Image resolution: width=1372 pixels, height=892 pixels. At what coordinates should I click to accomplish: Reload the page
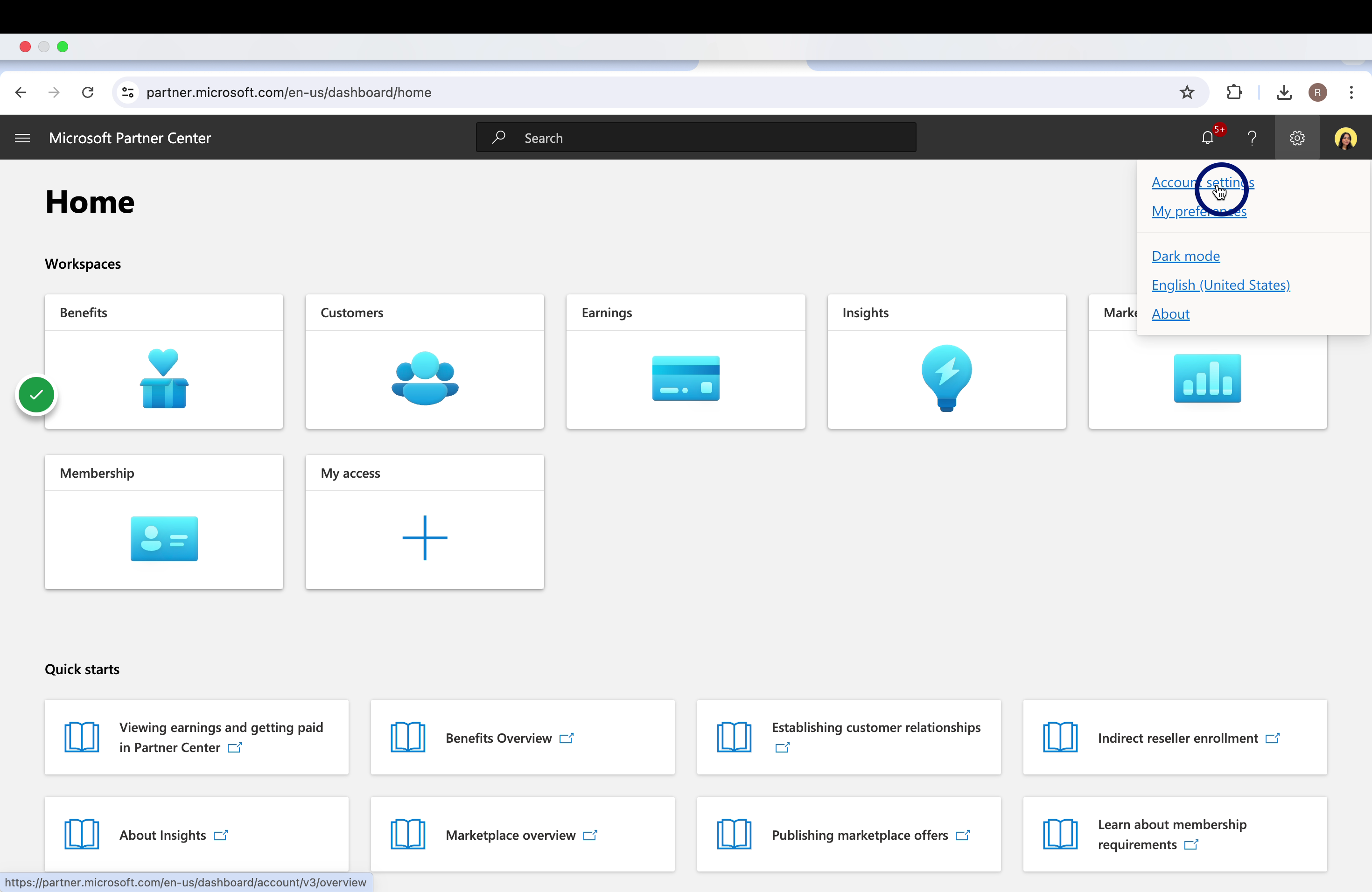(x=88, y=92)
